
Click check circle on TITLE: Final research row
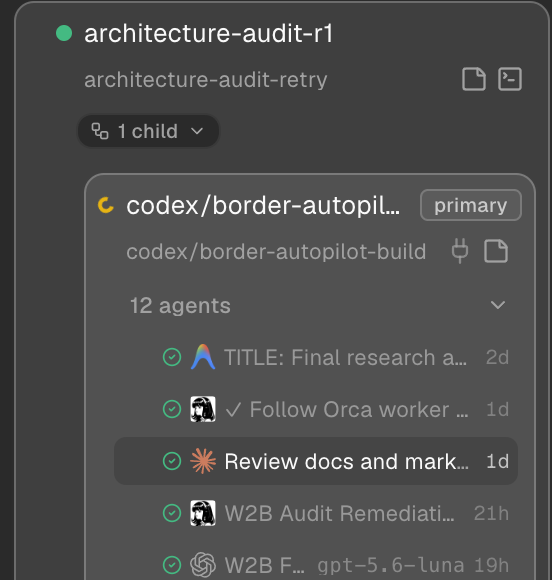tap(172, 357)
